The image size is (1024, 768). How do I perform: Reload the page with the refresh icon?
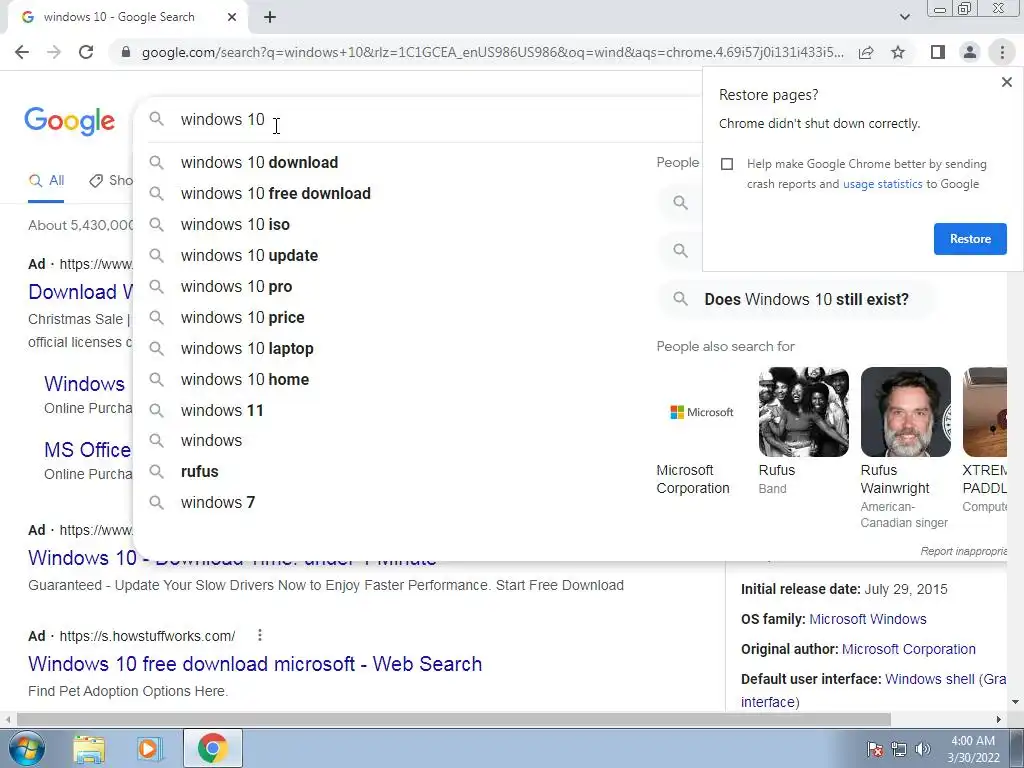coord(86,52)
